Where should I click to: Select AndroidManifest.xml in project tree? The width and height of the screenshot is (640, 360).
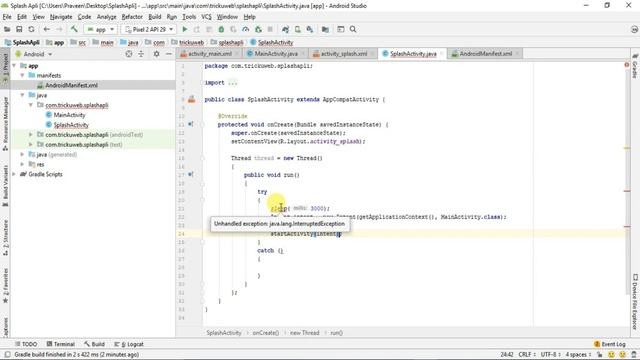(71, 85)
